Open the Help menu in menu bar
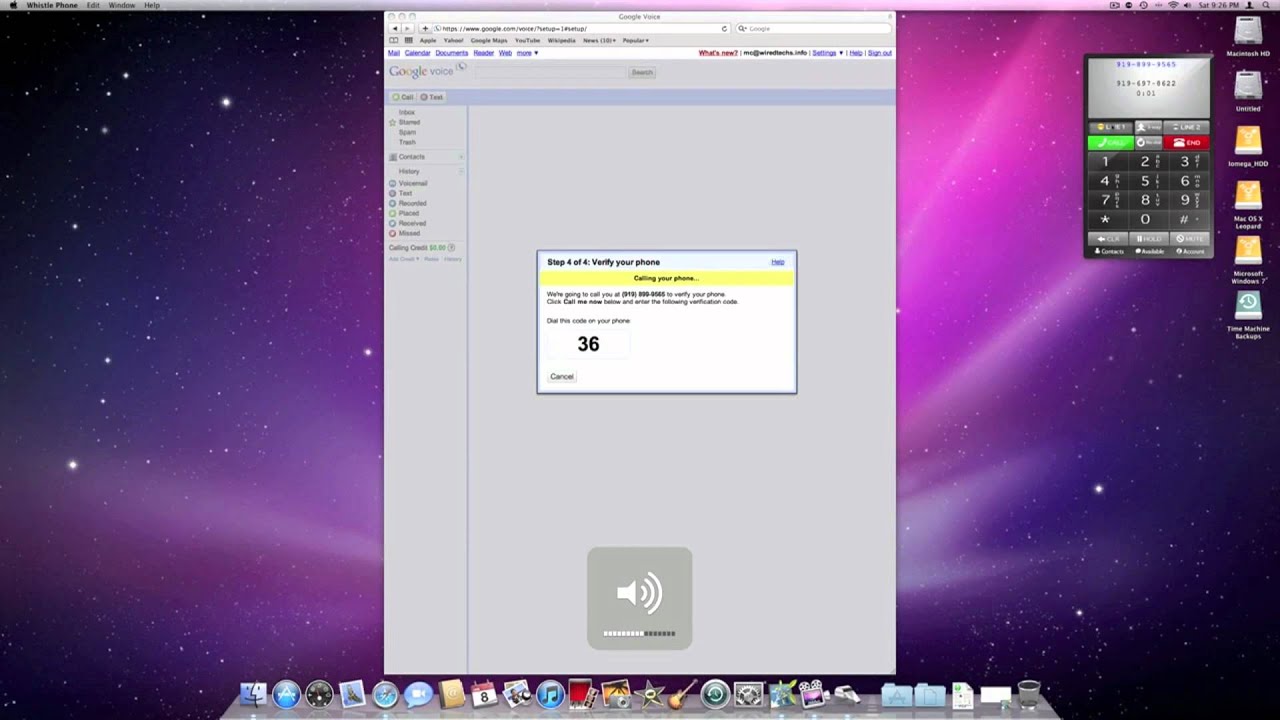This screenshot has height=720, width=1280. pyautogui.click(x=152, y=5)
